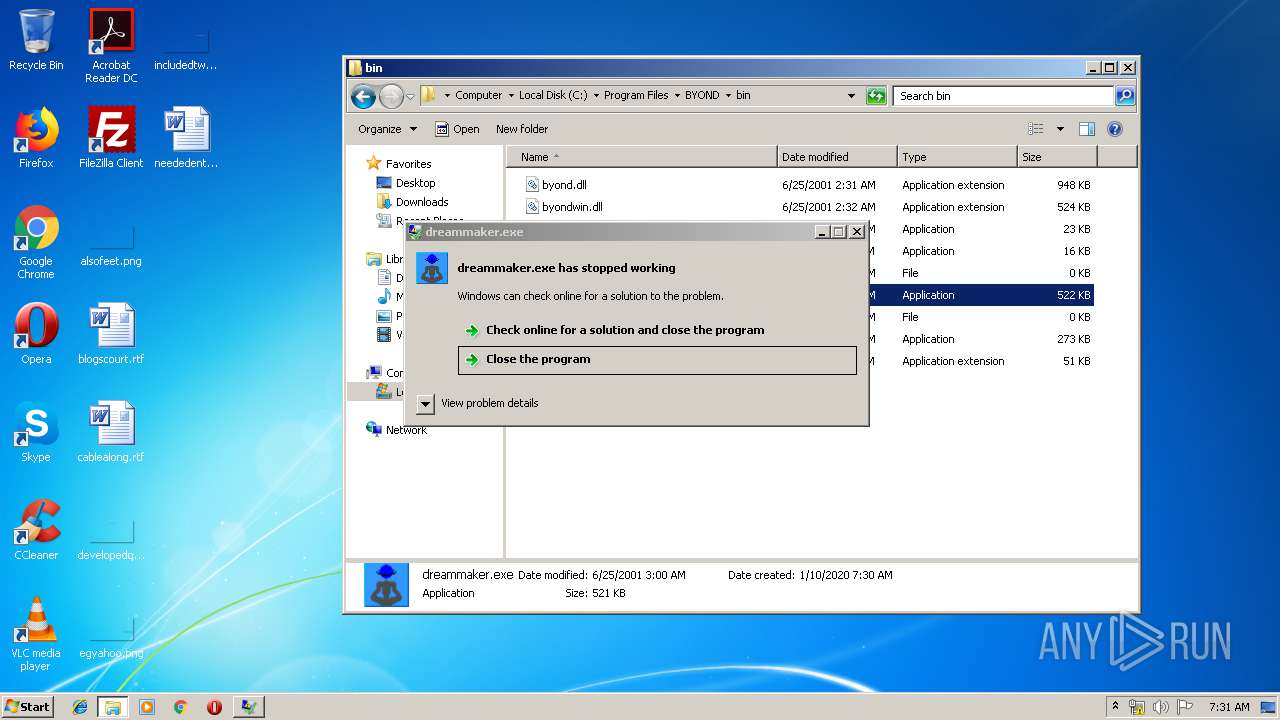Click New folder in the Explorer toolbar
The image size is (1280, 720).
coord(522,129)
